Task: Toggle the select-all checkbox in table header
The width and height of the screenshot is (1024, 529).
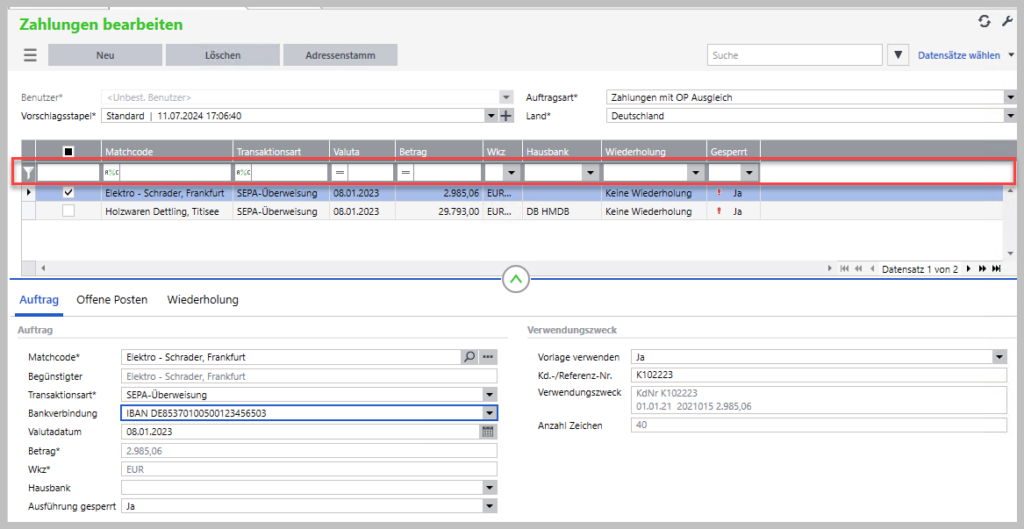Action: 68,152
